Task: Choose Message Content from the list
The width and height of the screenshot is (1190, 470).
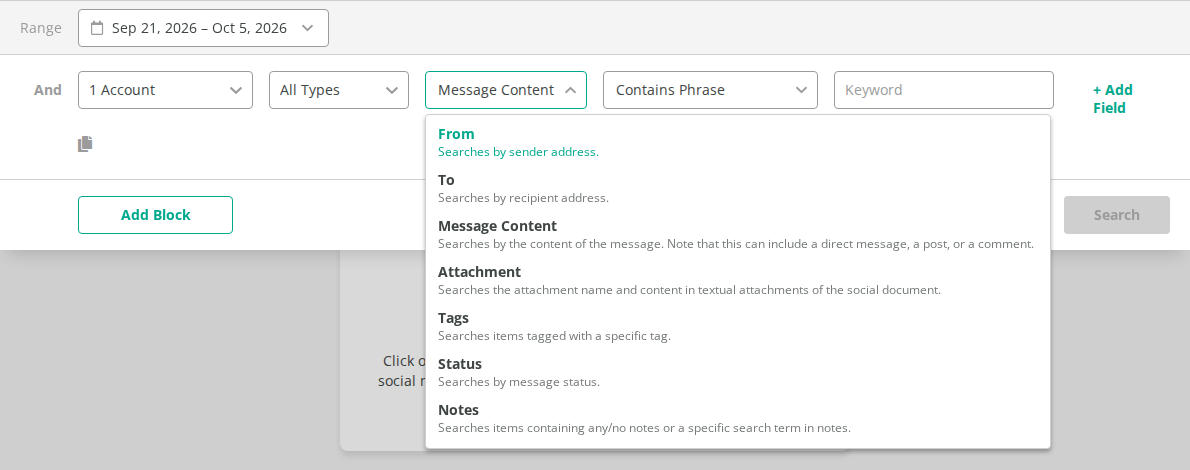Action: click(x=738, y=235)
